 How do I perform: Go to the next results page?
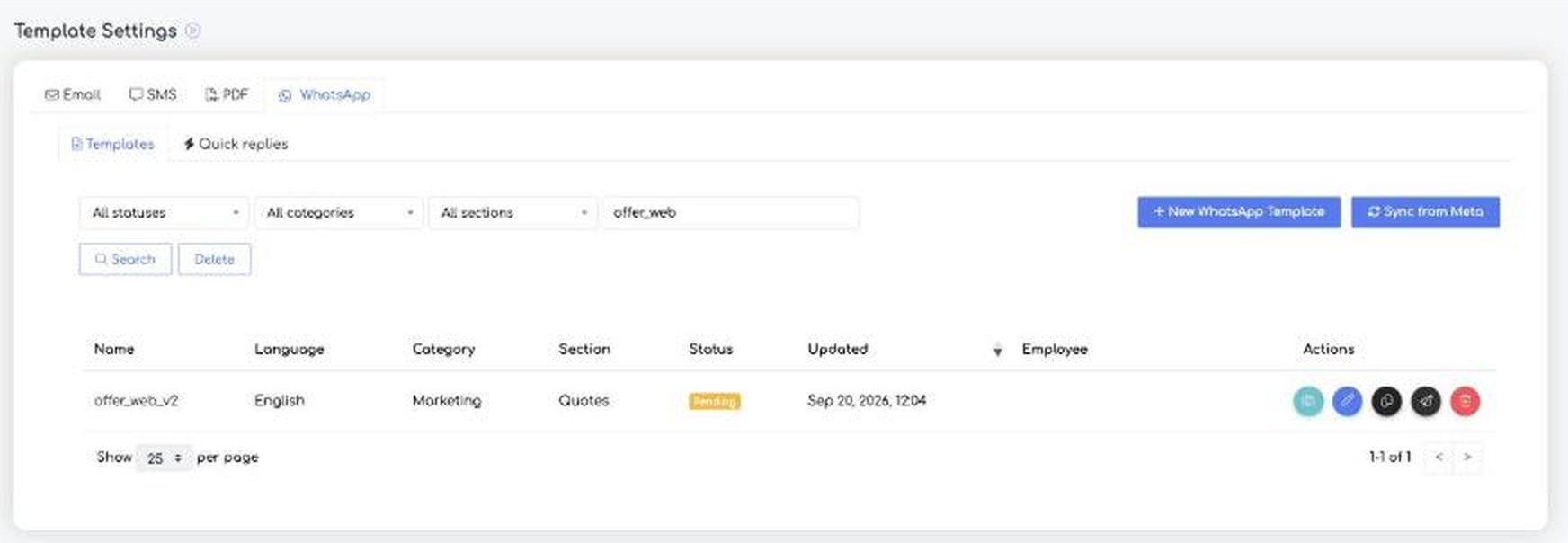tap(1467, 458)
